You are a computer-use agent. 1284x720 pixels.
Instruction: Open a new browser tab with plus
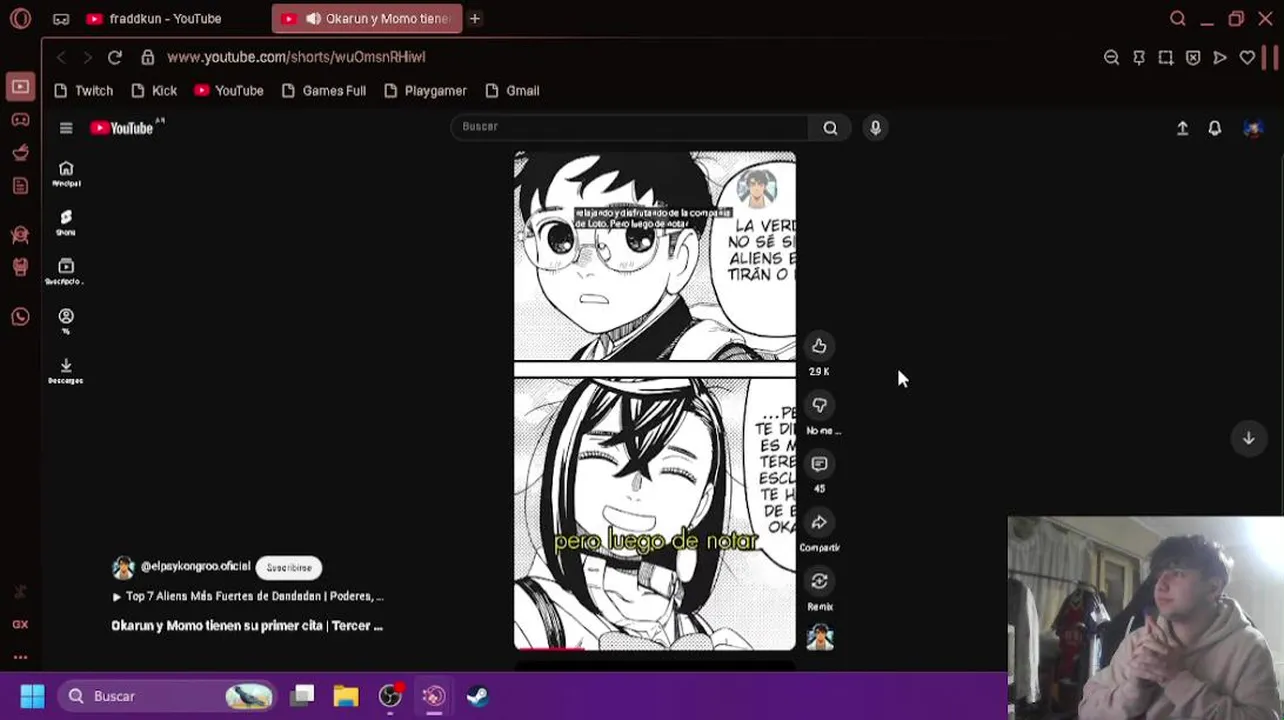[475, 19]
